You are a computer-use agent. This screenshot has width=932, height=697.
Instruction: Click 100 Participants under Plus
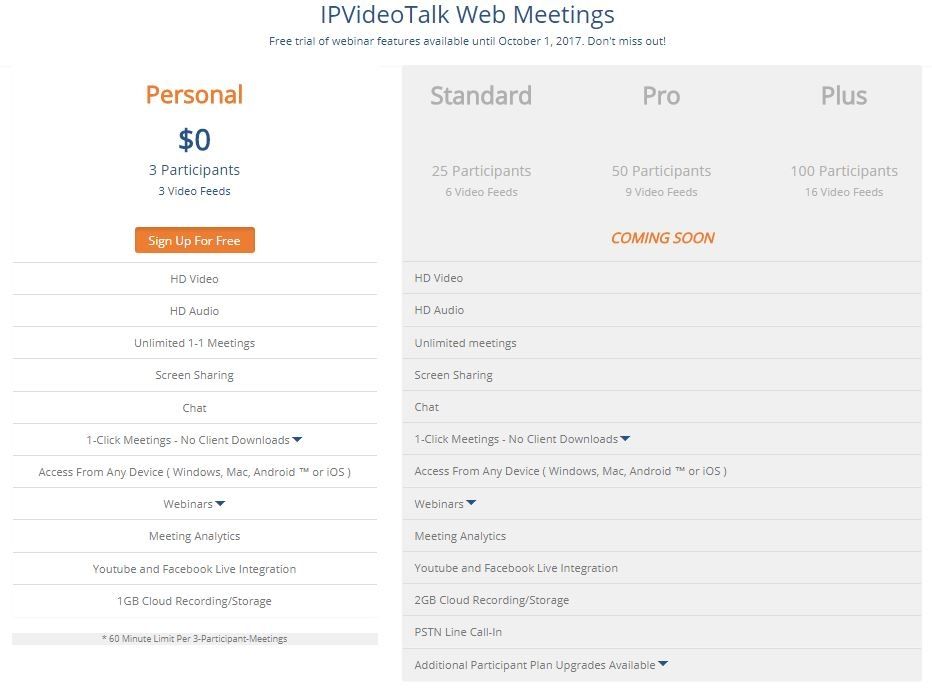click(843, 171)
